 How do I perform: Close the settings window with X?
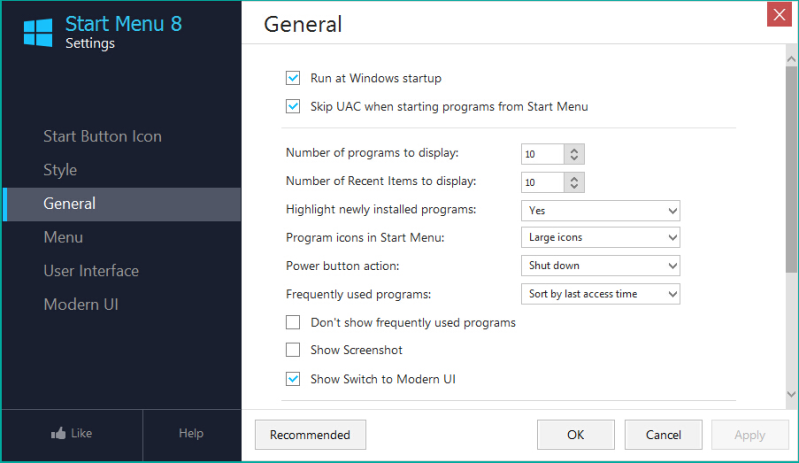[780, 14]
